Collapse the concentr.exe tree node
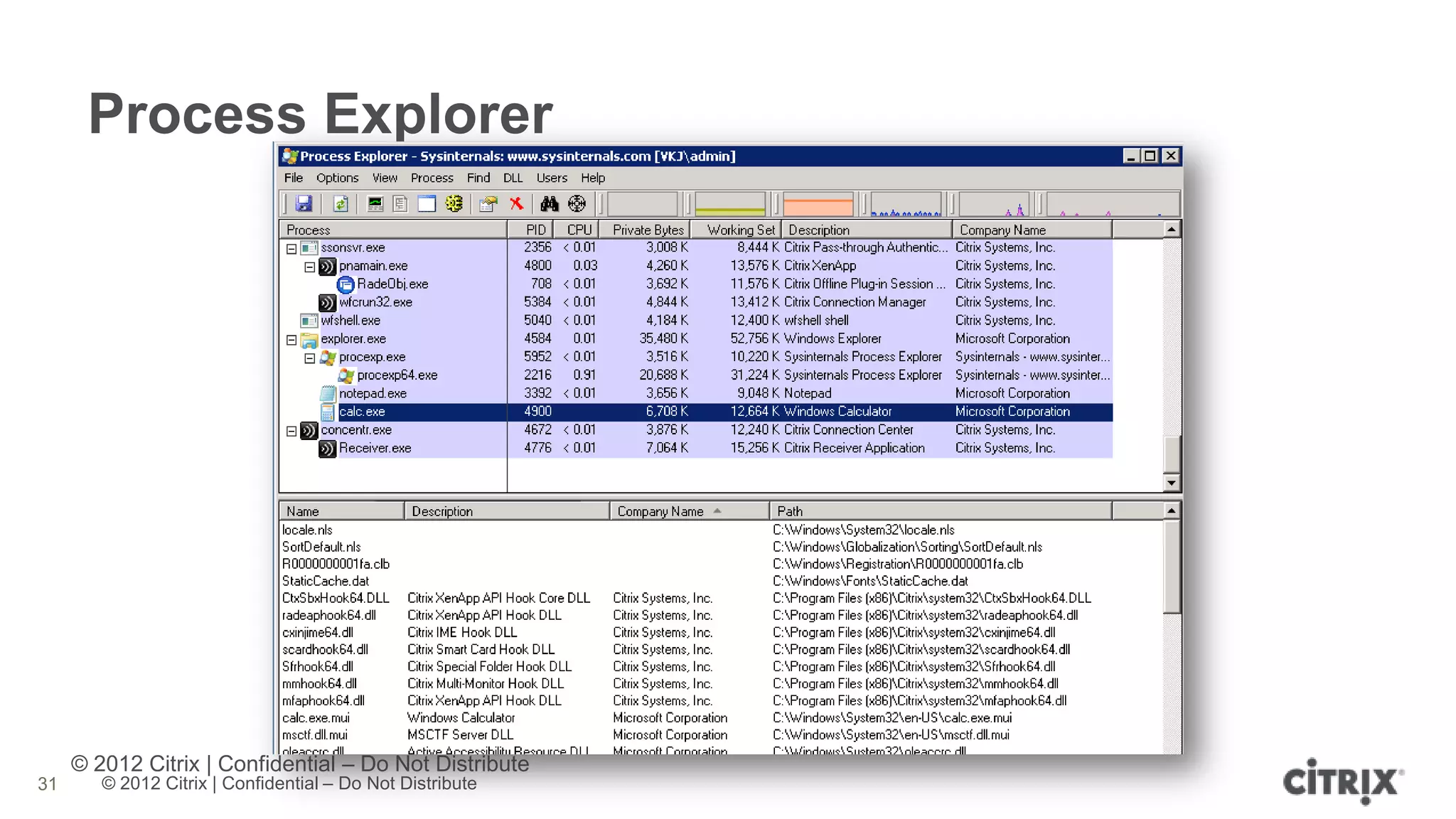This screenshot has width=1456, height=819. [291, 432]
